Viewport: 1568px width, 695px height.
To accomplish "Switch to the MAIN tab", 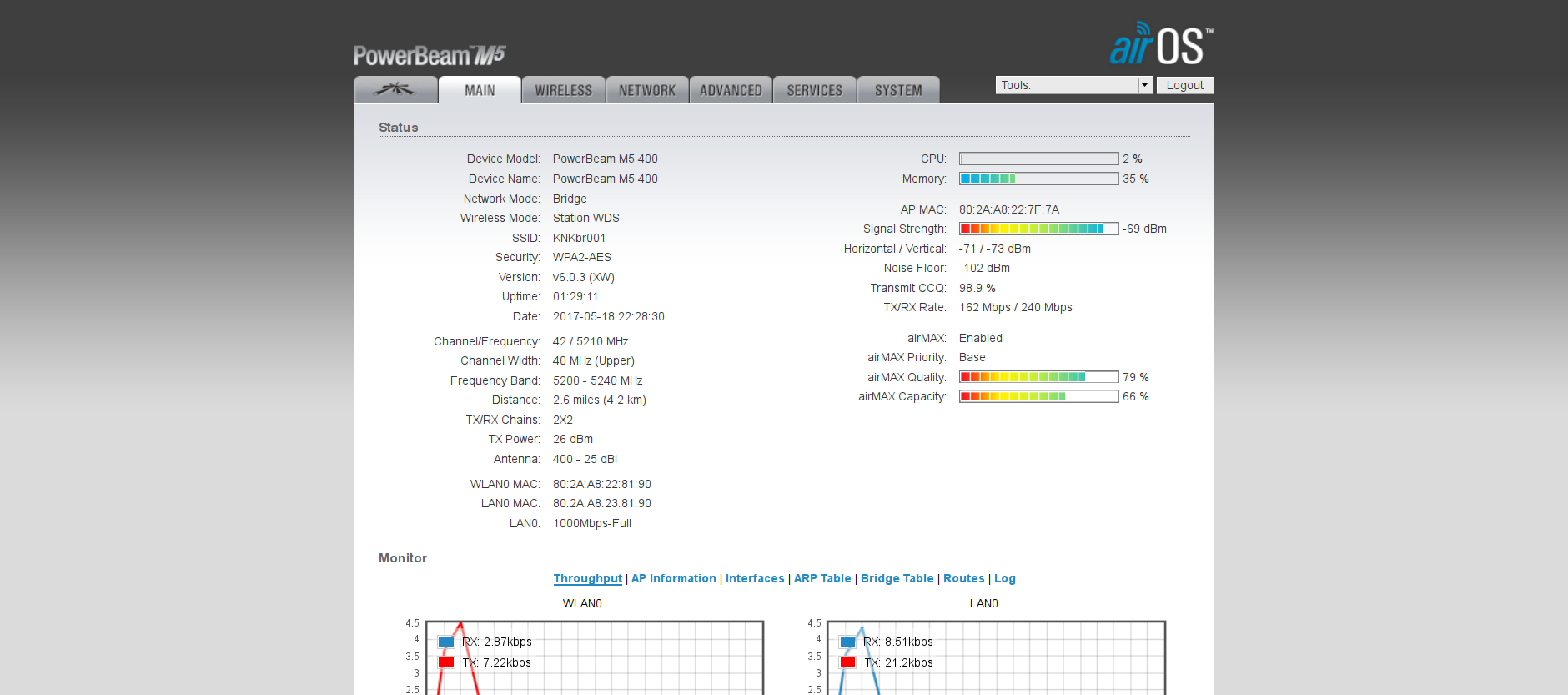I will pyautogui.click(x=480, y=90).
